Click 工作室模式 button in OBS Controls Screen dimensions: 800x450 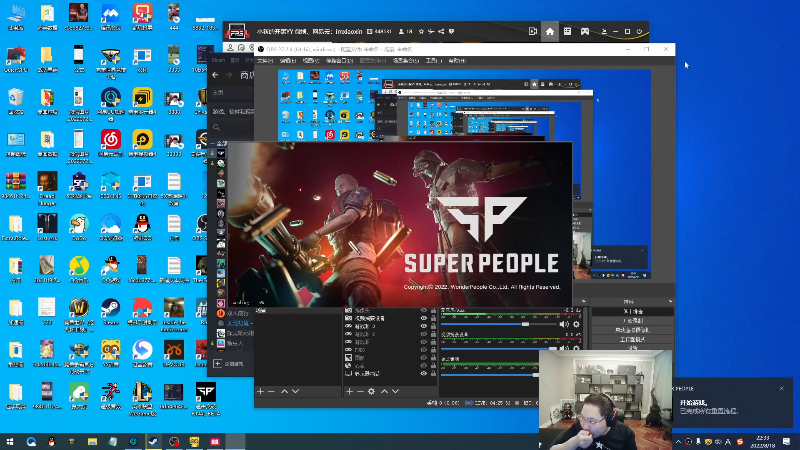point(633,339)
